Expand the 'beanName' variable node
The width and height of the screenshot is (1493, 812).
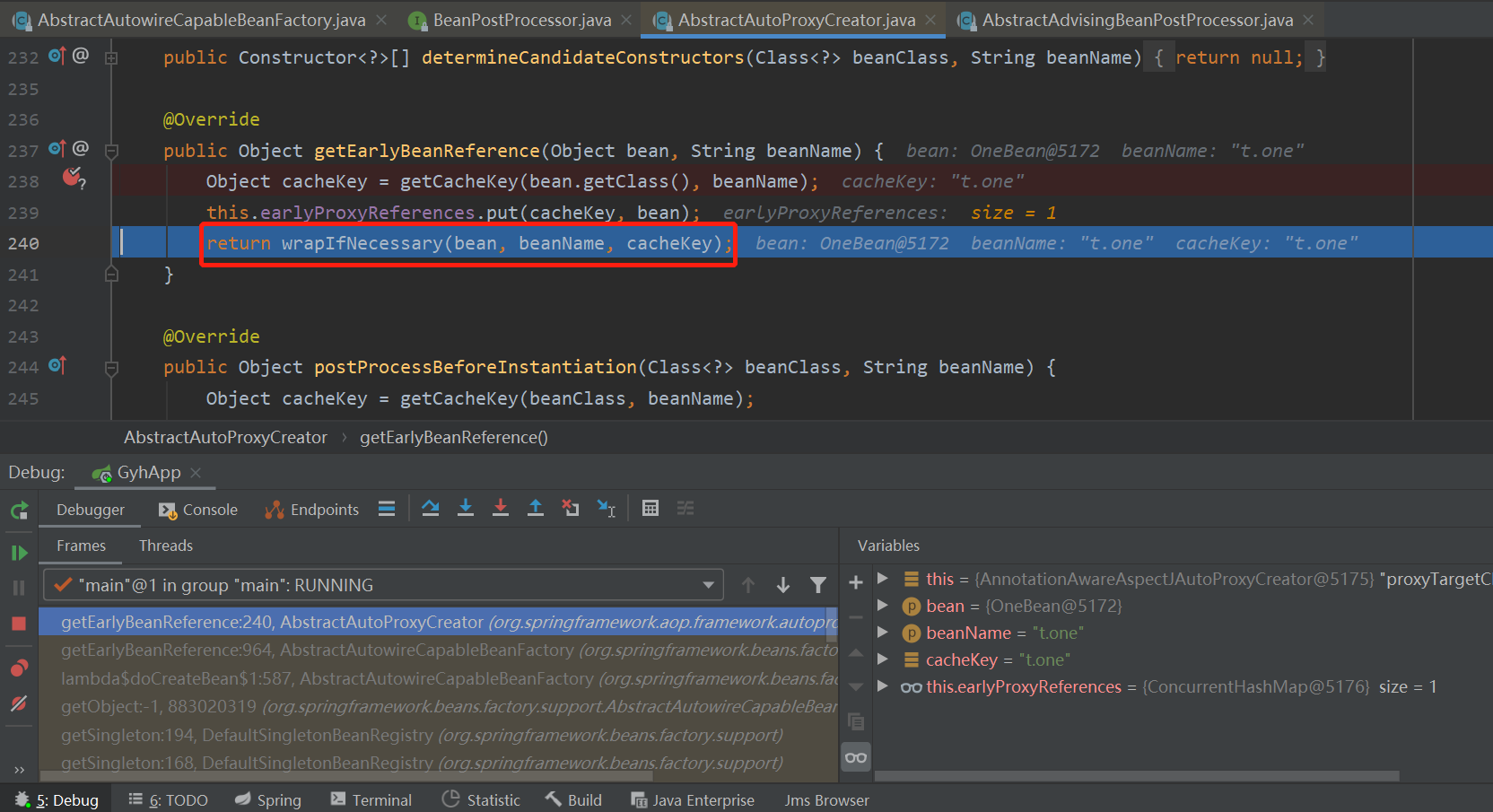click(883, 633)
